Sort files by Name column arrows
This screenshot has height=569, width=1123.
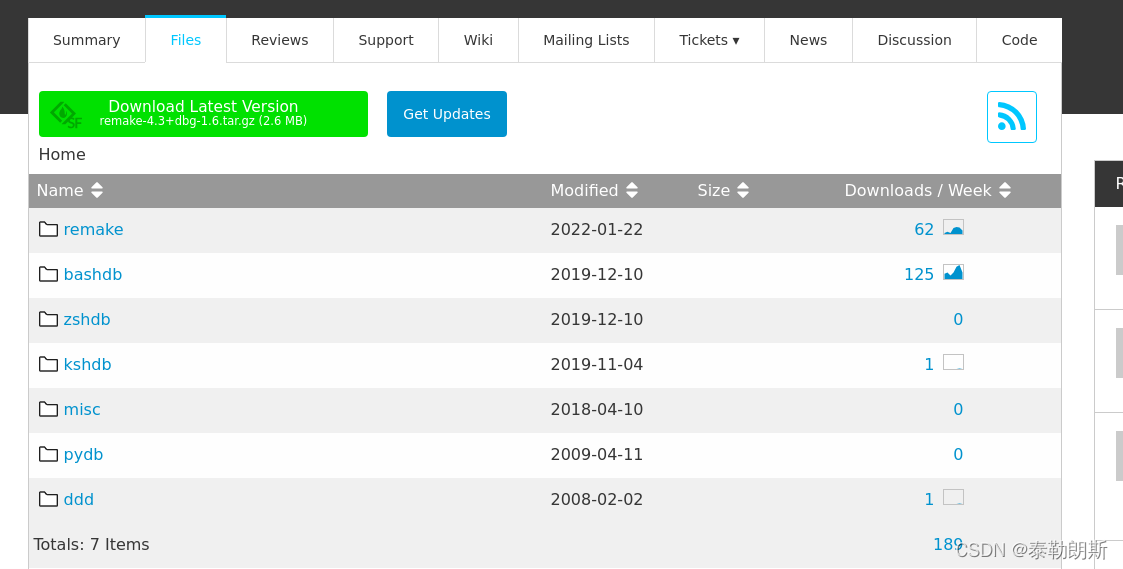97,191
